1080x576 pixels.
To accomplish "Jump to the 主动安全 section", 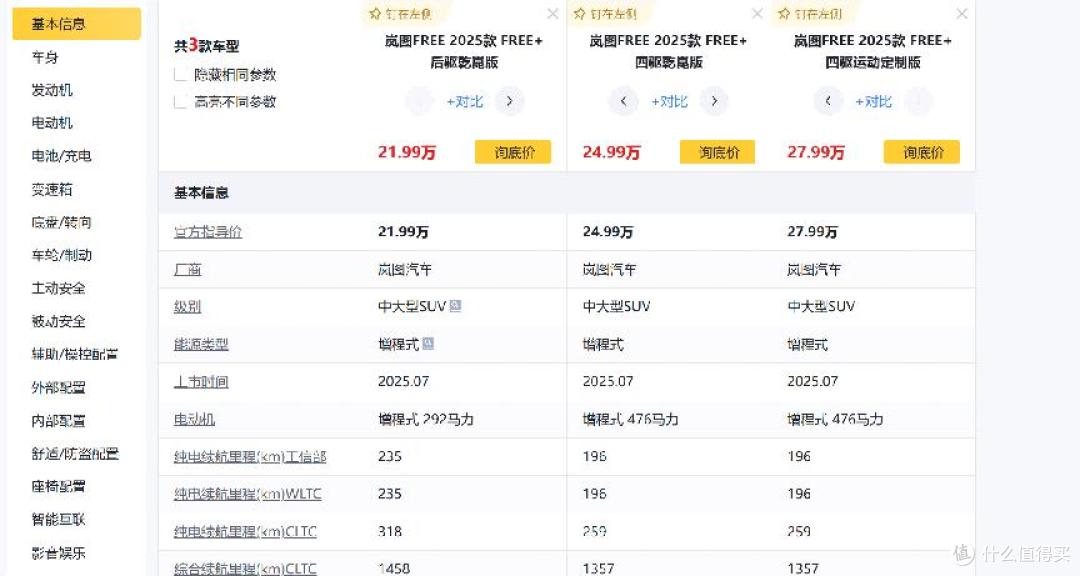I will [59, 288].
